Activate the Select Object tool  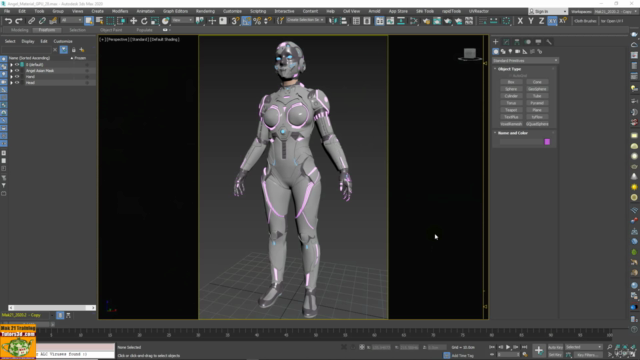tap(89, 21)
